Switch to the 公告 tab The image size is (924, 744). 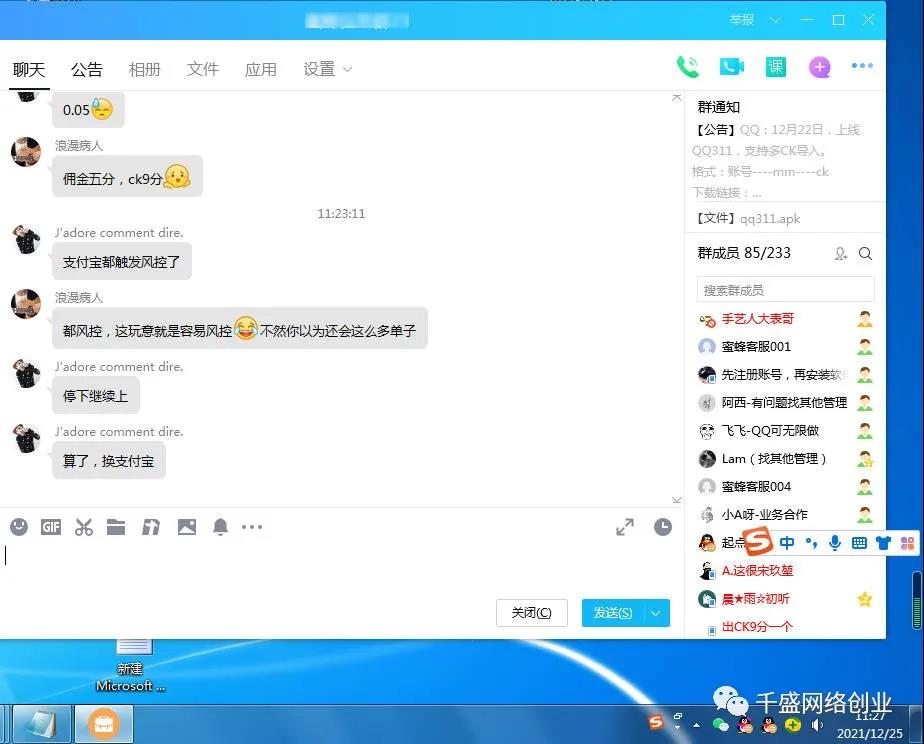87,70
